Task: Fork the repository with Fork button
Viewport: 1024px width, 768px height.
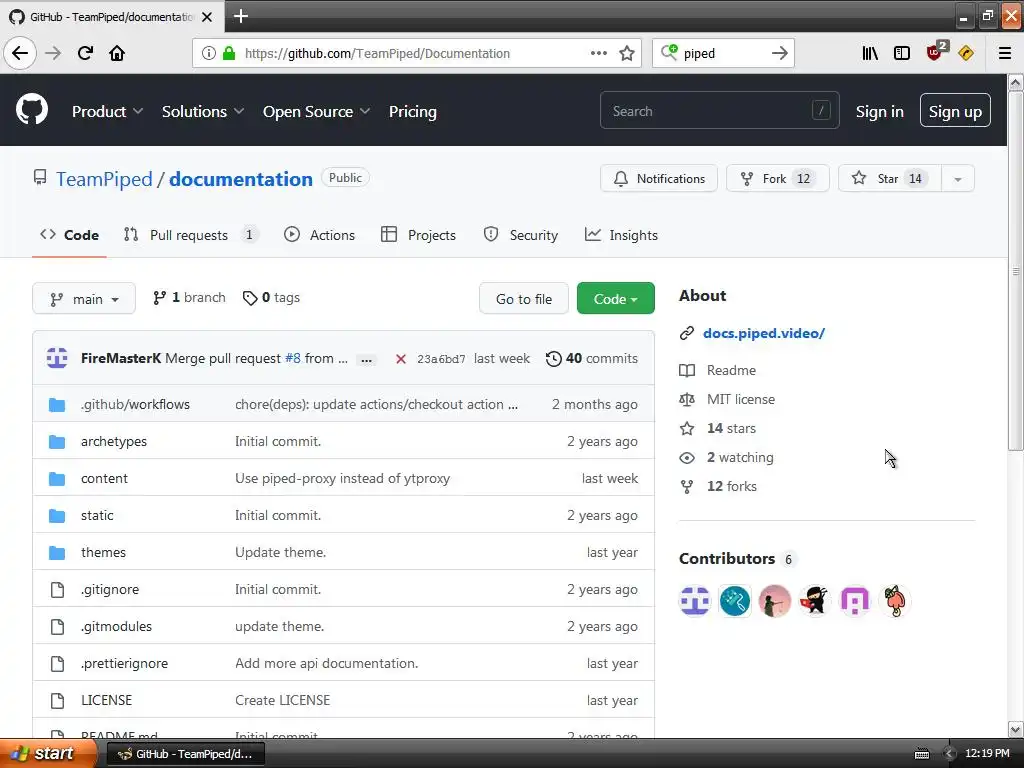Action: [x=778, y=179]
